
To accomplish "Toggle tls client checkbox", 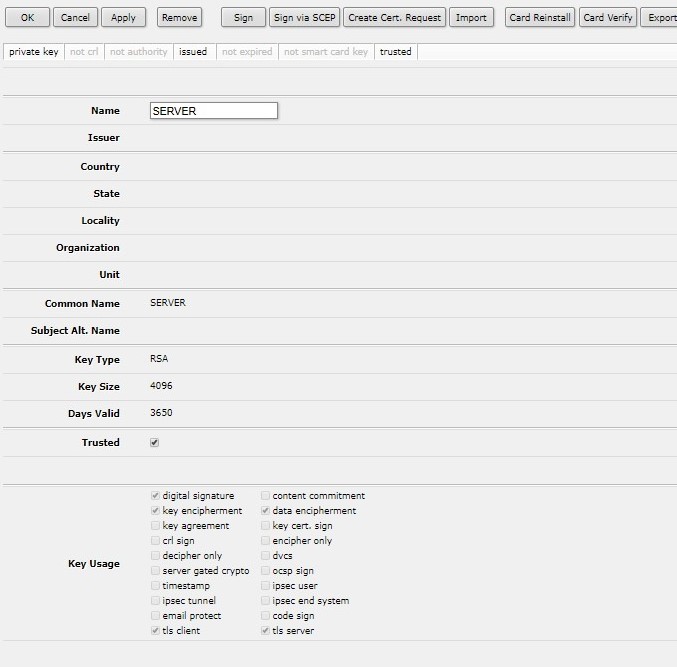I will [155, 631].
